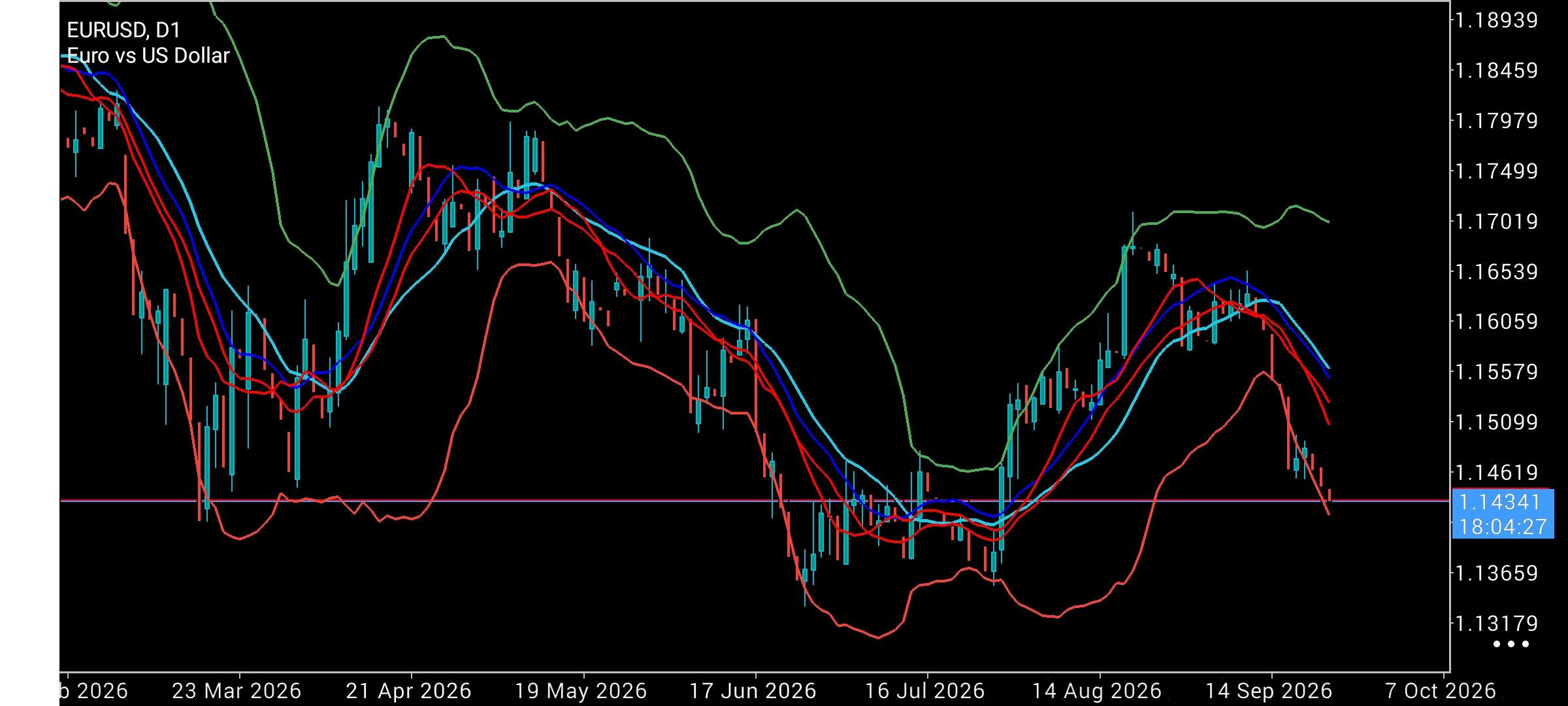The width and height of the screenshot is (1568, 706).
Task: Click the 23 Mar 2026 date label
Action: click(237, 691)
